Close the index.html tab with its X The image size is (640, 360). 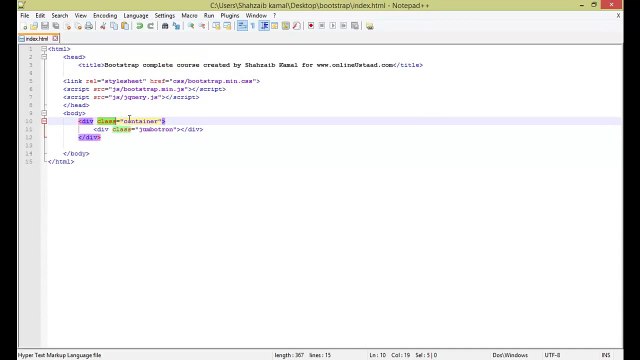coord(55,38)
